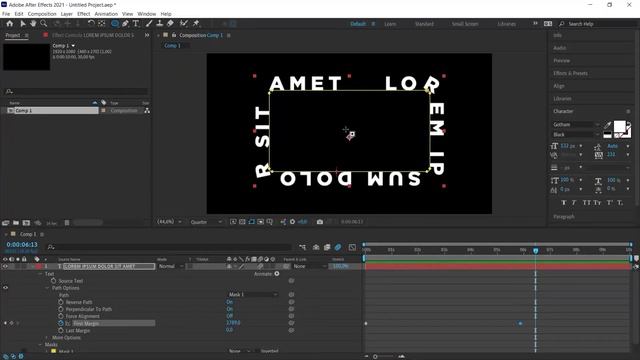Select the Selection arrow tool

(x=23, y=24)
